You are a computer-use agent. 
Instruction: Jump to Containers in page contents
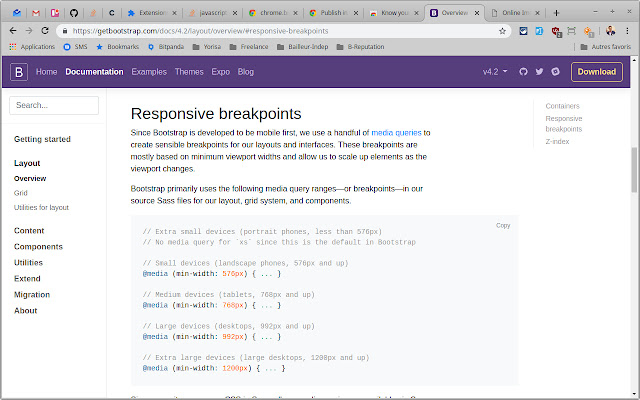tap(562, 106)
